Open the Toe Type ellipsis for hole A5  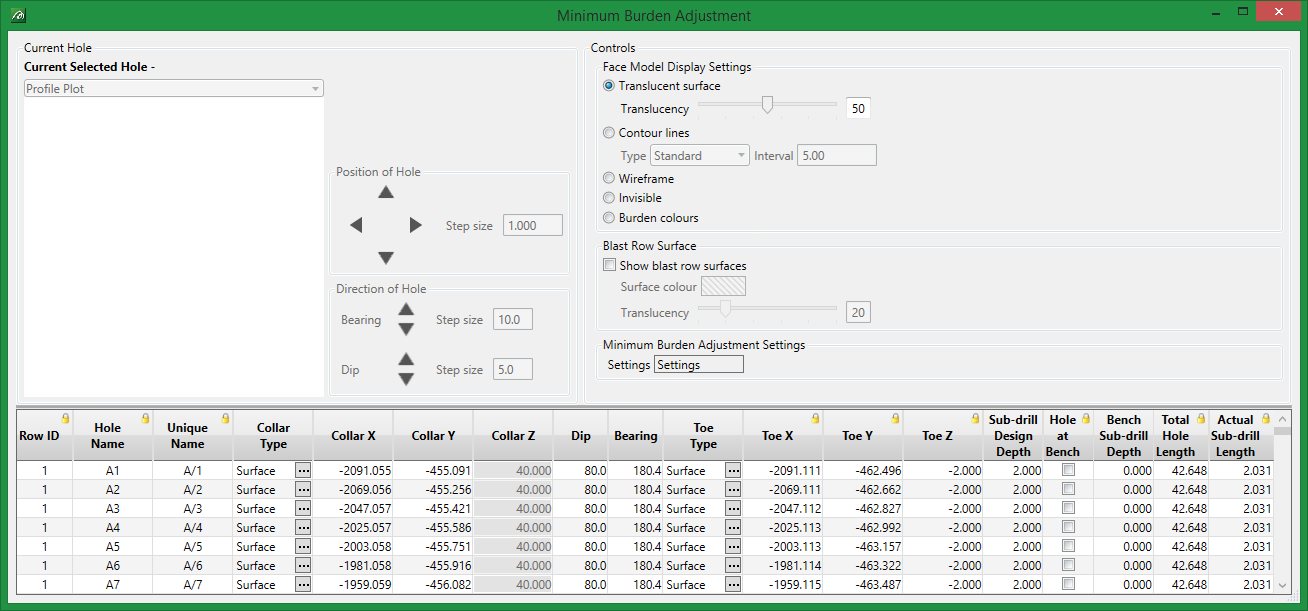tap(733, 546)
